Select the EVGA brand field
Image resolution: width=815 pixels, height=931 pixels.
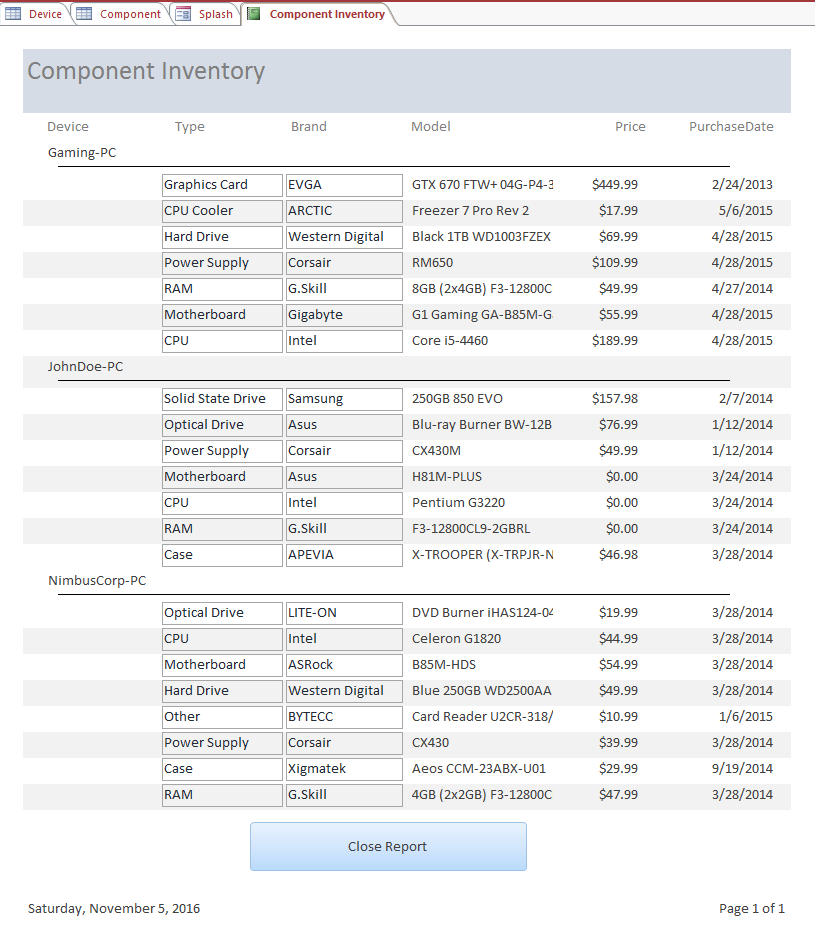(x=344, y=185)
